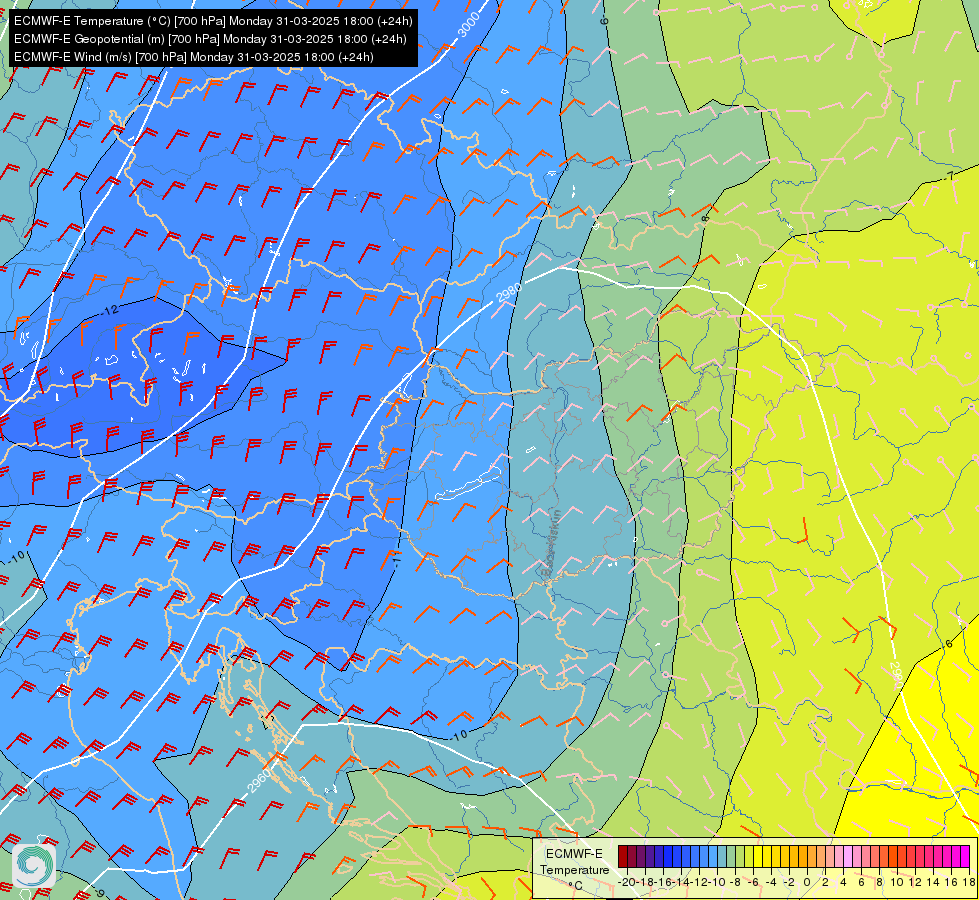Click the 3000 geopotential contour label
Screen dimensions: 979x900
pyautogui.click(x=468, y=25)
